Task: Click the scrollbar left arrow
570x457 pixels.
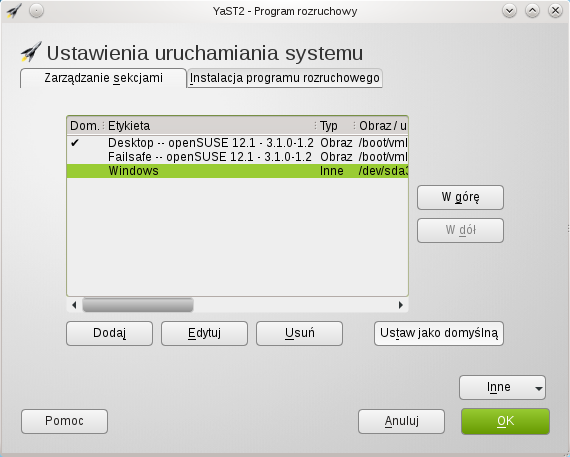Action: (x=74, y=305)
